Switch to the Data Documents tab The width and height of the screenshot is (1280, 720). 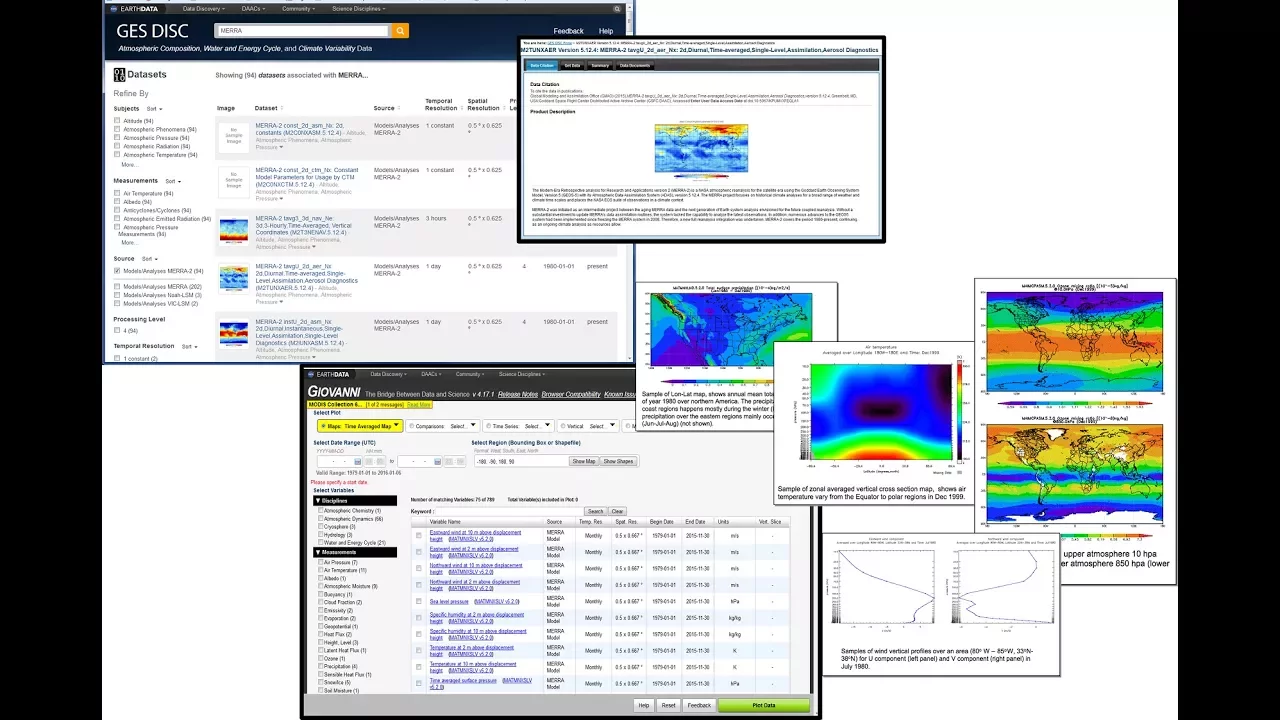(x=635, y=65)
